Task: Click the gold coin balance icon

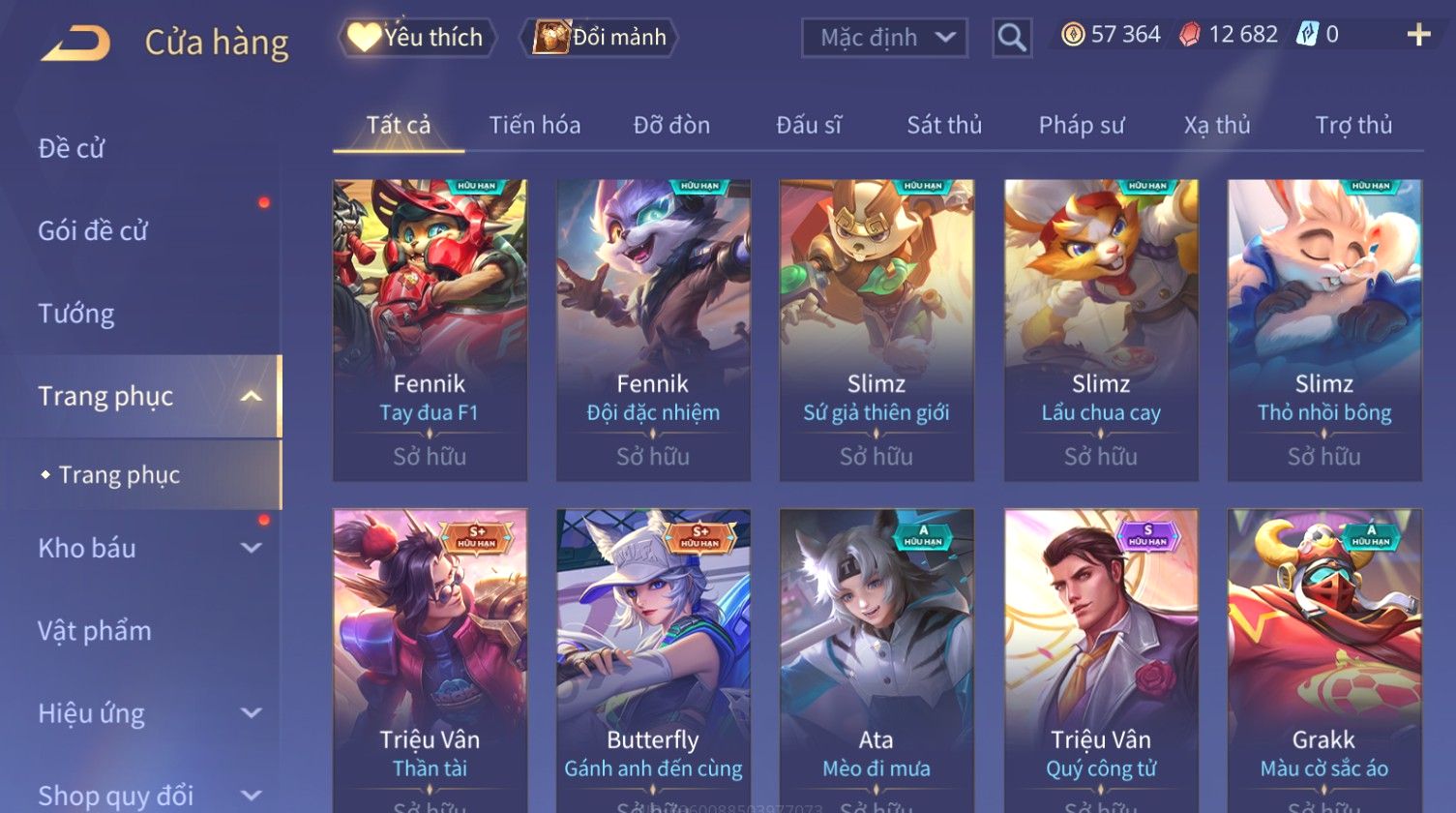Action: click(x=1073, y=35)
